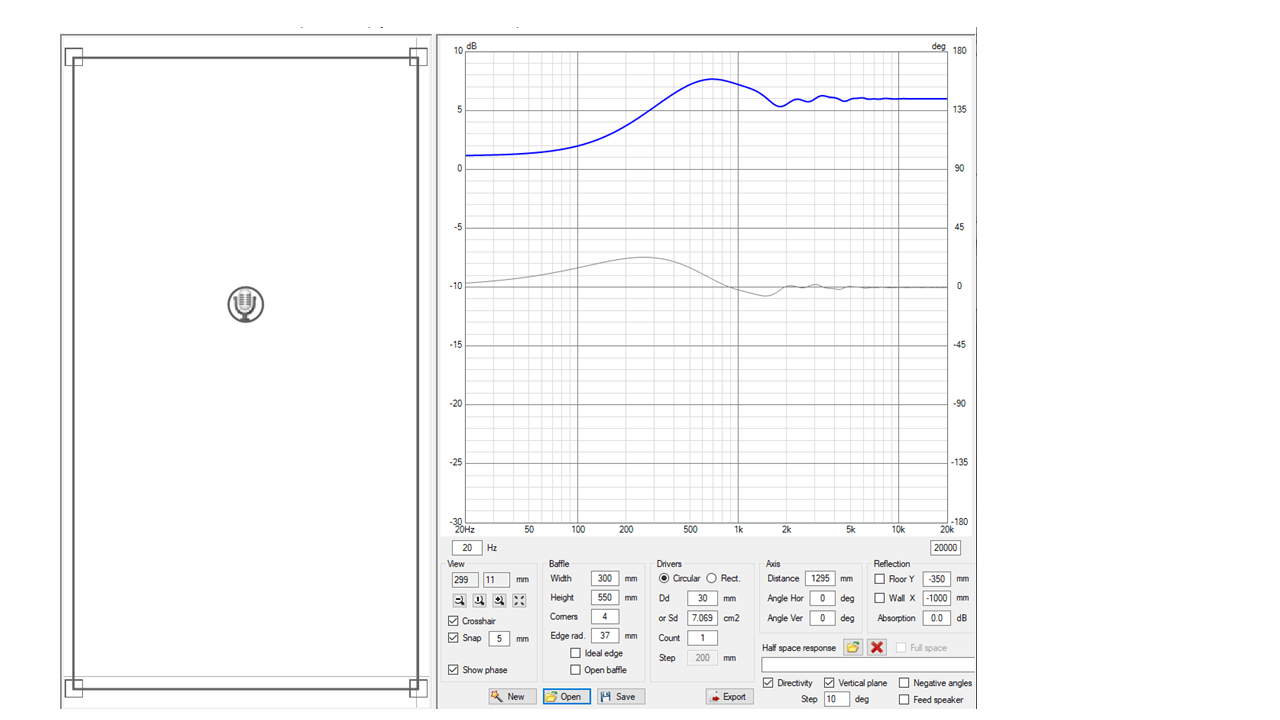Click the start frequency 20 Hz field
Screen dimensions: 1280x720
(x=467, y=548)
